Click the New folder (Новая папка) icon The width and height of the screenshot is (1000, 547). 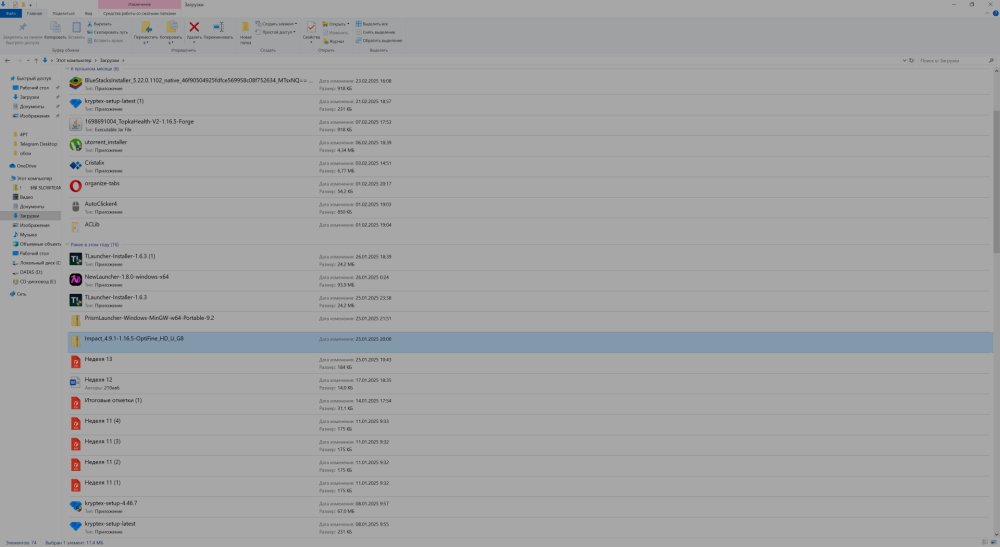click(x=246, y=27)
